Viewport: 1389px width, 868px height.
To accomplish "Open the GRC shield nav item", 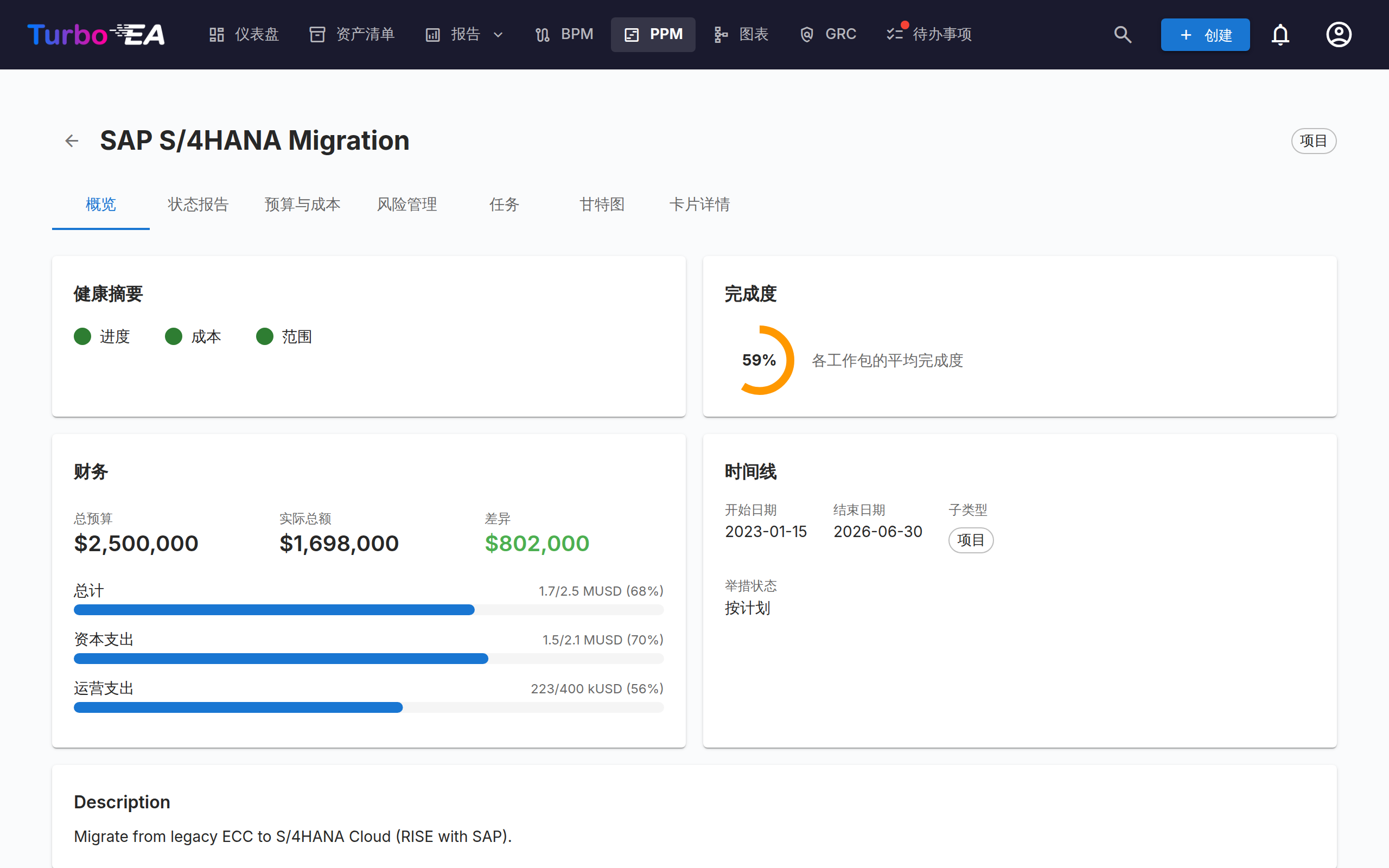I will tap(828, 34).
